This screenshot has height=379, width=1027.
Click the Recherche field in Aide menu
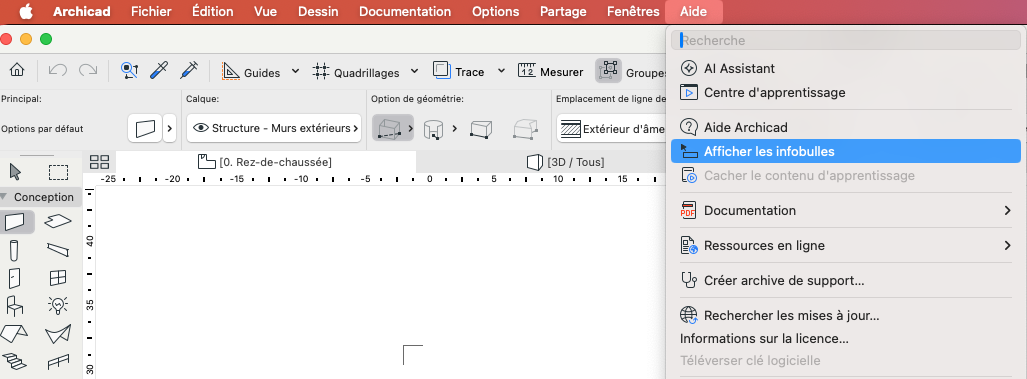click(846, 41)
